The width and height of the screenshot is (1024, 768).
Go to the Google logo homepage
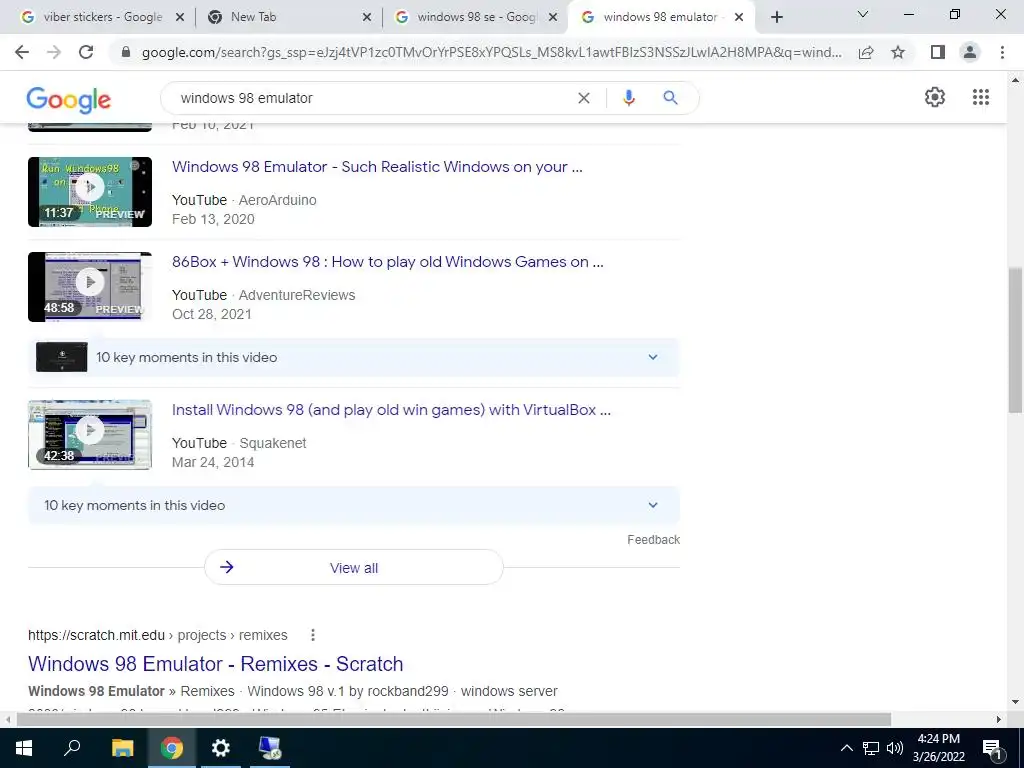point(69,100)
